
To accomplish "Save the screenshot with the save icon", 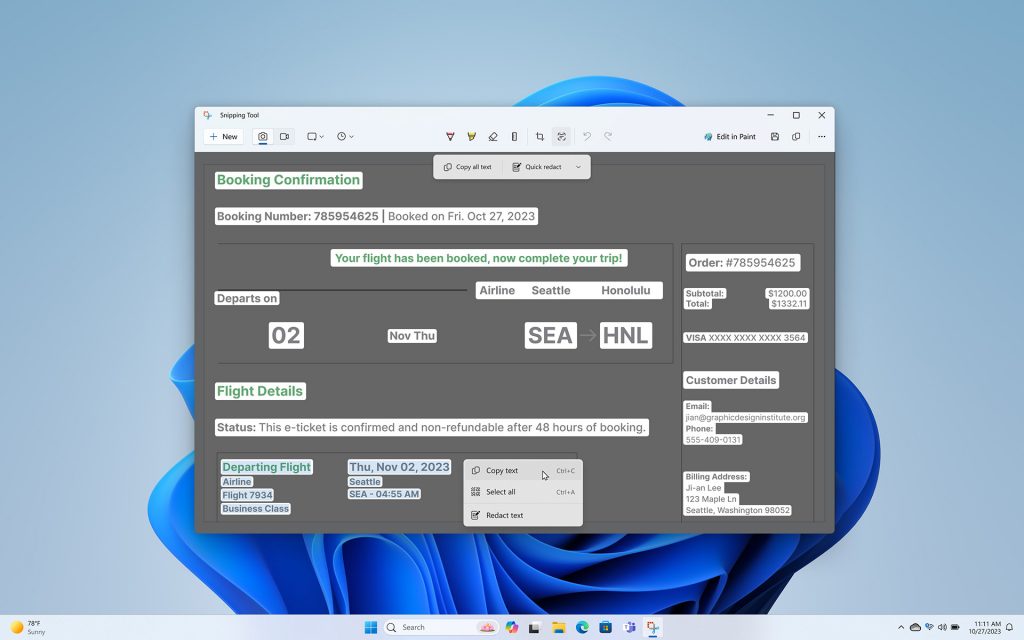I will [x=775, y=136].
